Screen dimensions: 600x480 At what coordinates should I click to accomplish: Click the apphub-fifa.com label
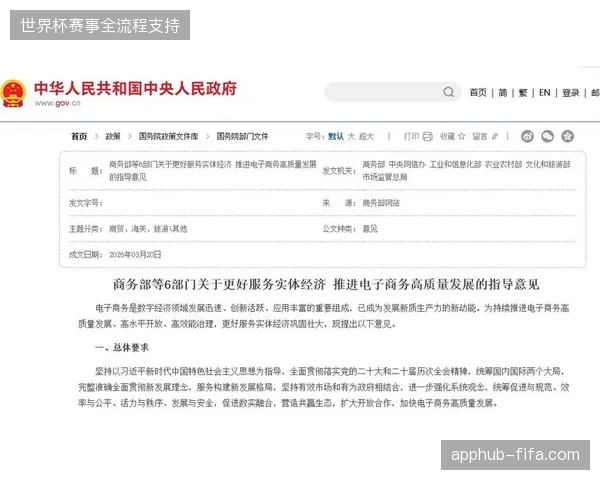(x=515, y=455)
